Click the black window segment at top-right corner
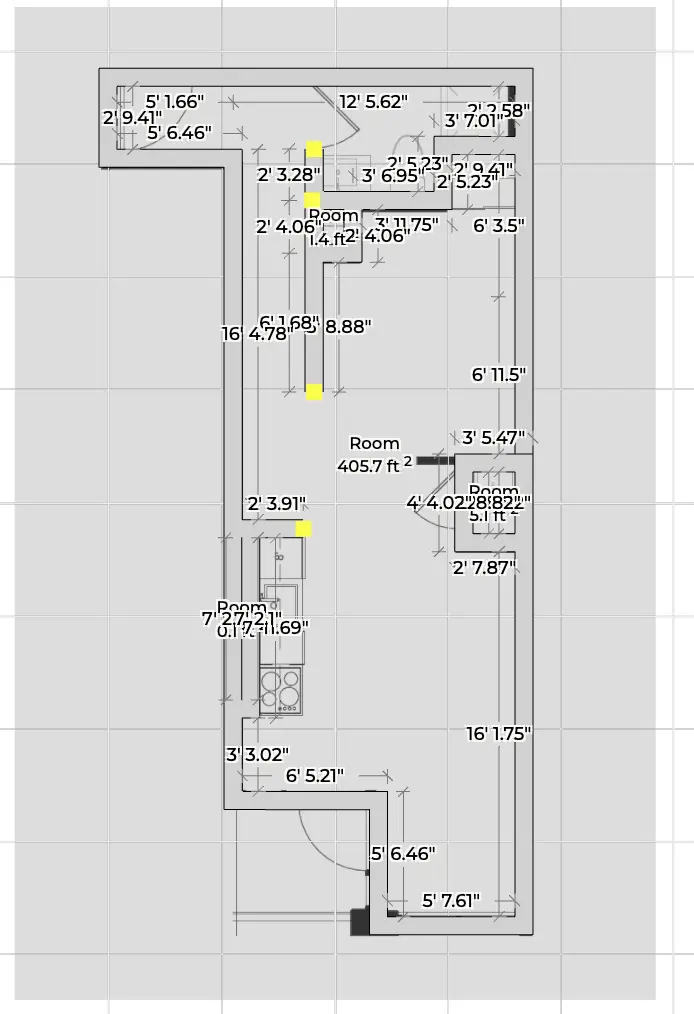Viewport: 694px width, 1014px height. tap(511, 112)
